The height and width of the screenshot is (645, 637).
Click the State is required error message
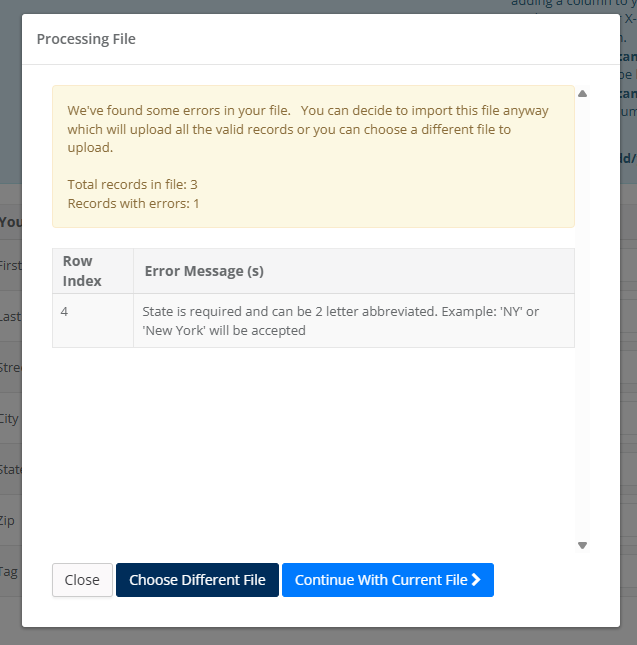(340, 320)
